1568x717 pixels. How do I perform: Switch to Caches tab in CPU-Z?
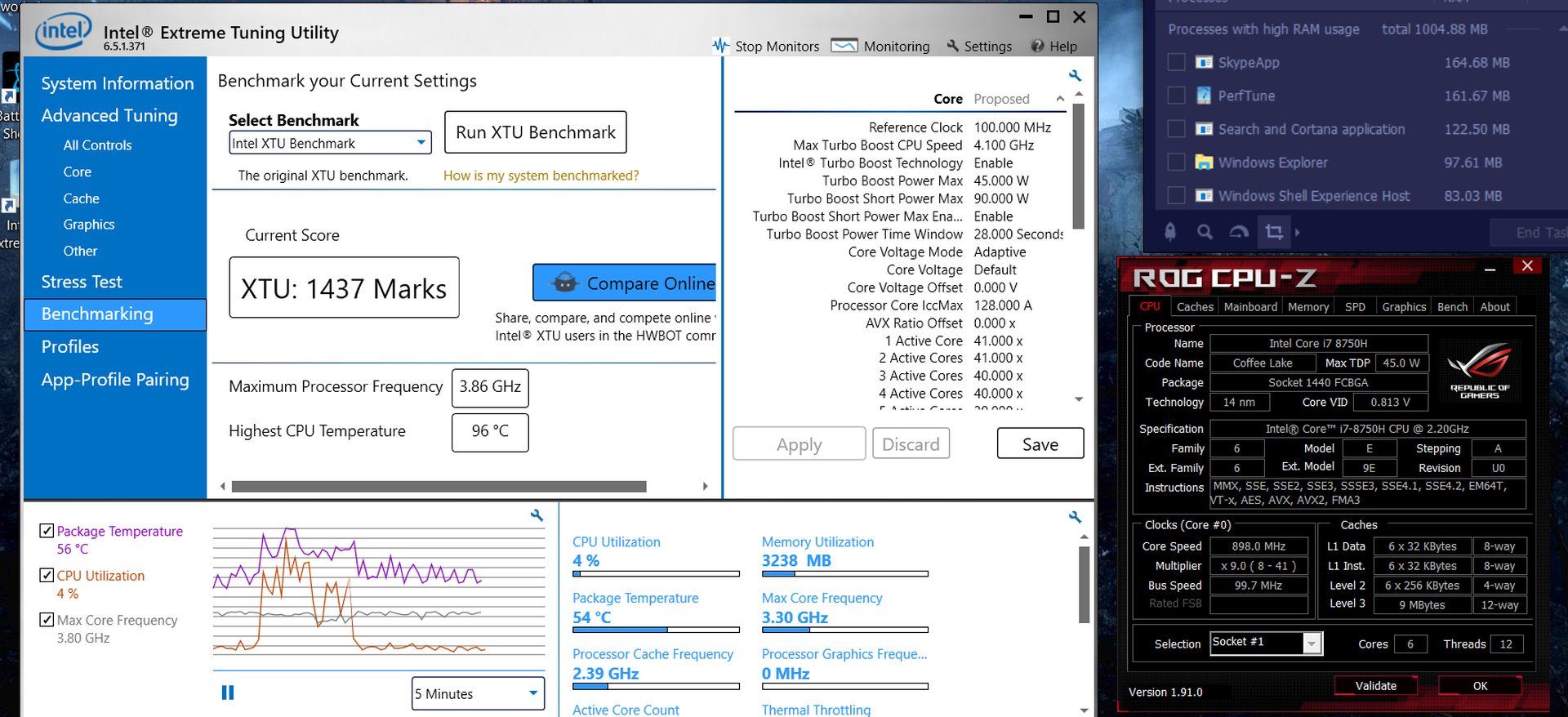point(1195,307)
